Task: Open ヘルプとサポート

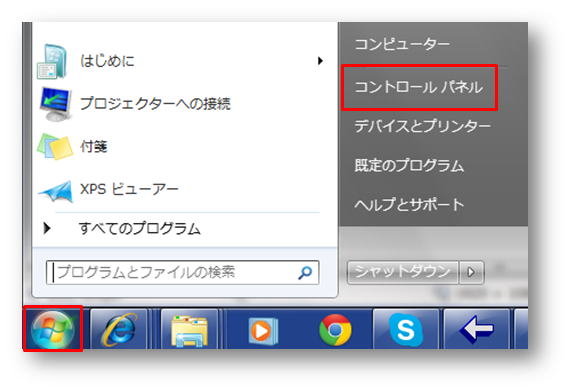Action: (x=409, y=205)
